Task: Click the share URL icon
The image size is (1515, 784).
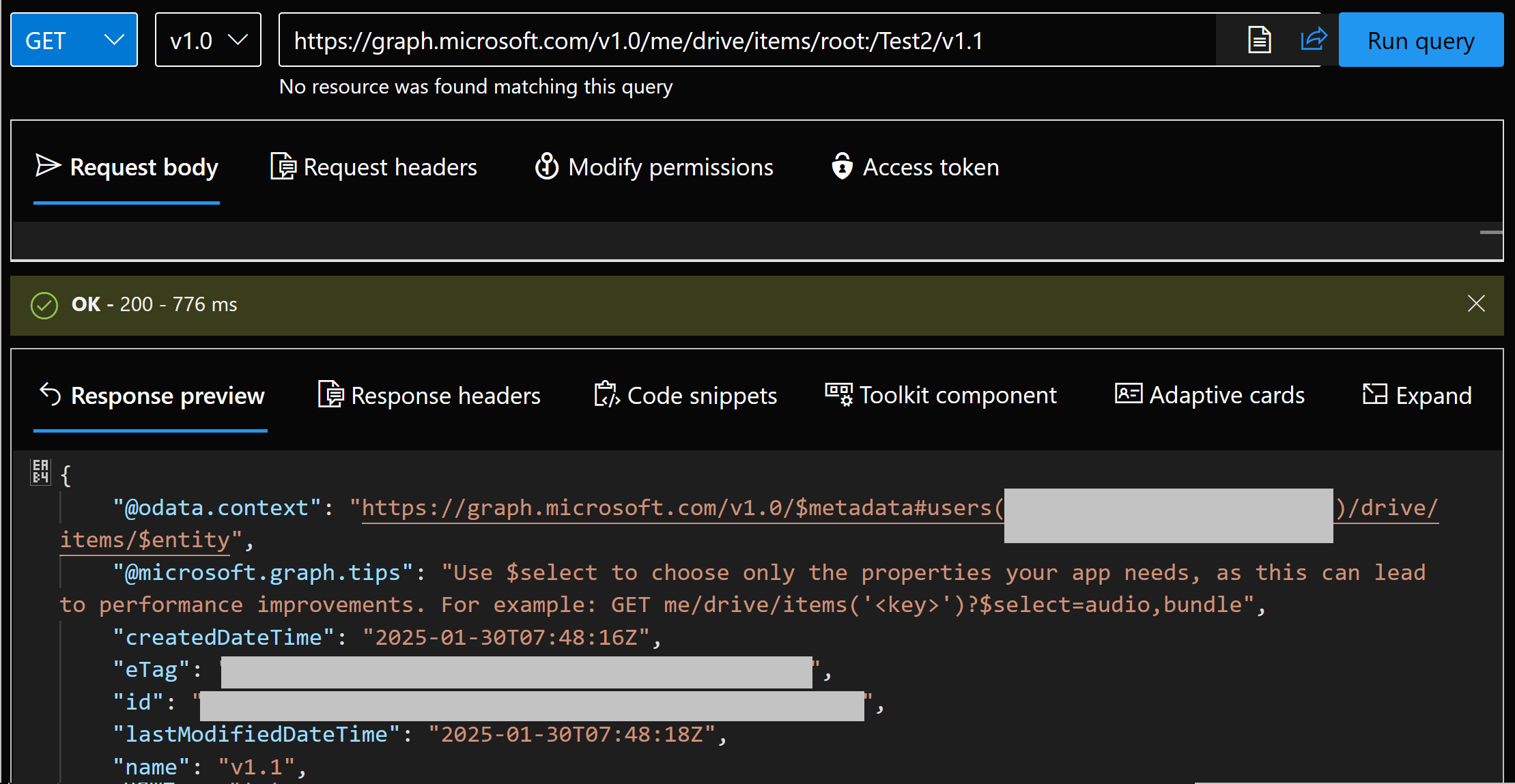Action: (x=1314, y=39)
